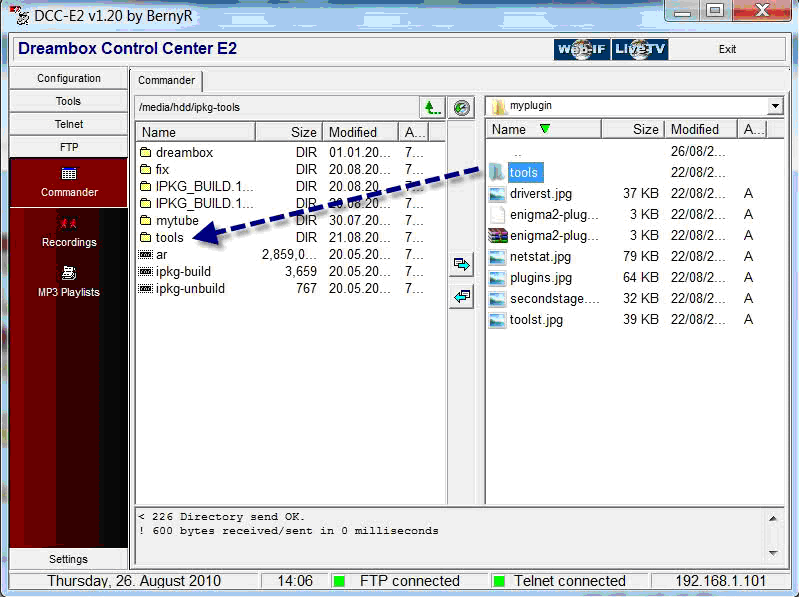Viewport: 799px width, 597px height.
Task: Click the refresh icon beside path bar
Action: point(461,107)
